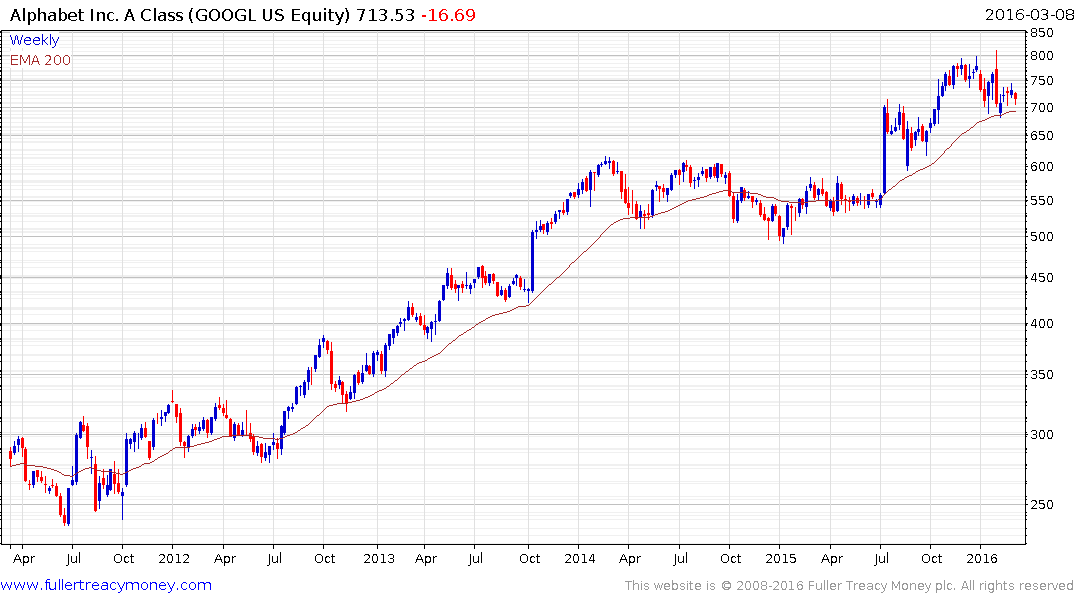Select the 2015 year label on time axis
The width and height of the screenshot is (1075, 600).
(x=781, y=558)
